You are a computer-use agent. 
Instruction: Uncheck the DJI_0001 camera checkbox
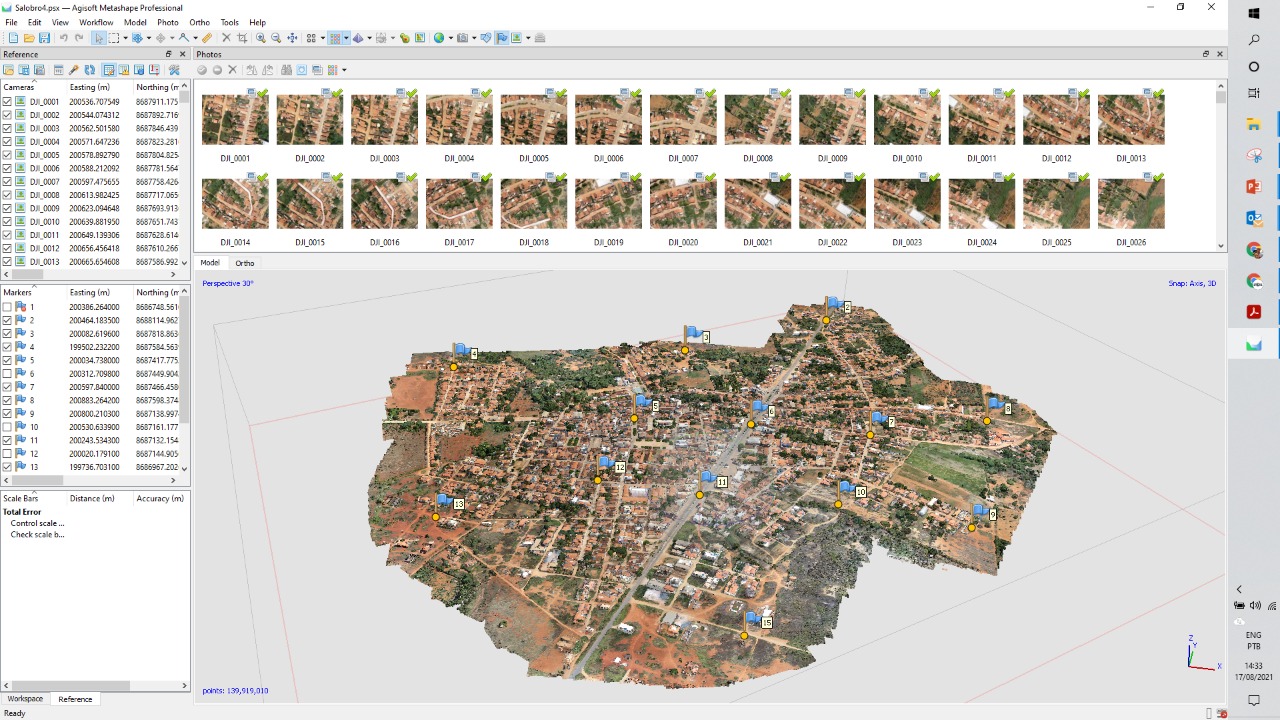point(8,101)
